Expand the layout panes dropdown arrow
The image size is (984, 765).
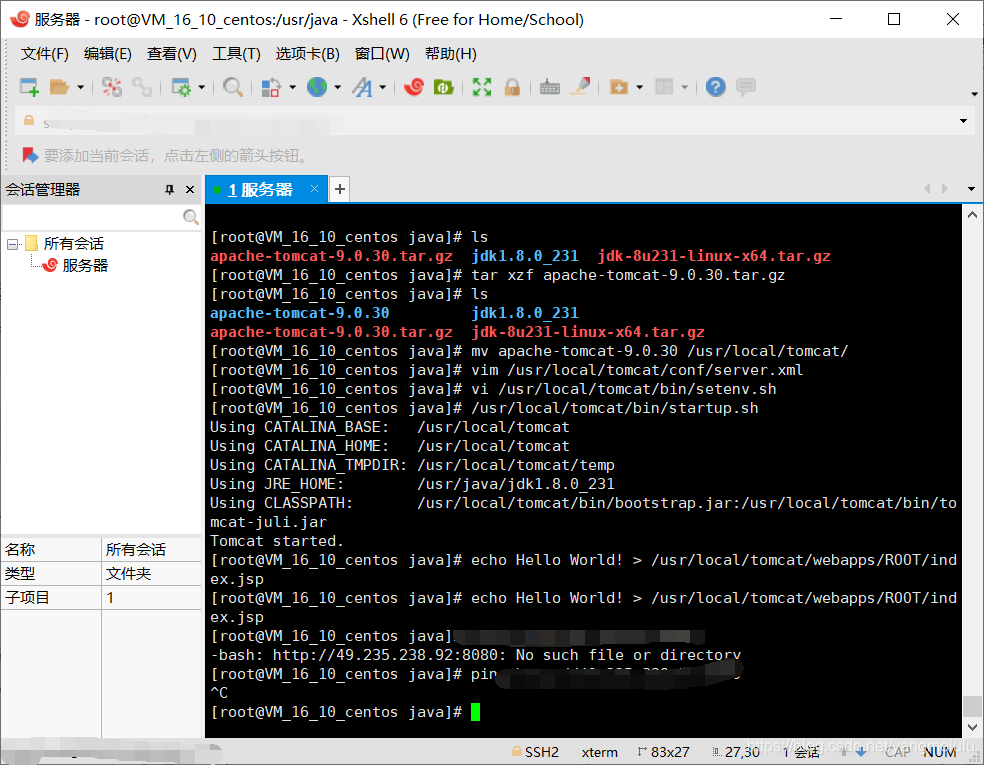coord(685,87)
